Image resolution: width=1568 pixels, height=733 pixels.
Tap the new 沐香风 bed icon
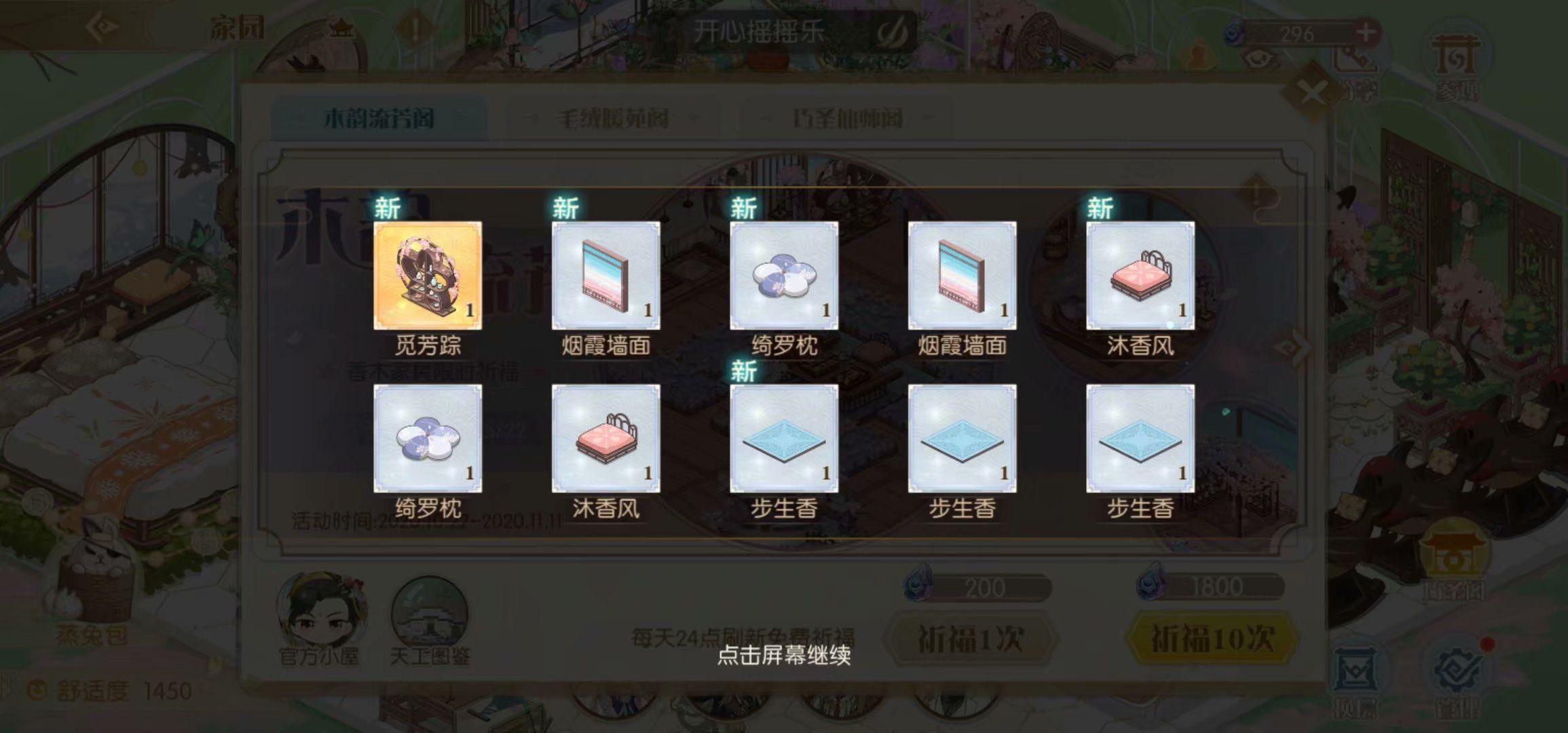click(x=1140, y=276)
